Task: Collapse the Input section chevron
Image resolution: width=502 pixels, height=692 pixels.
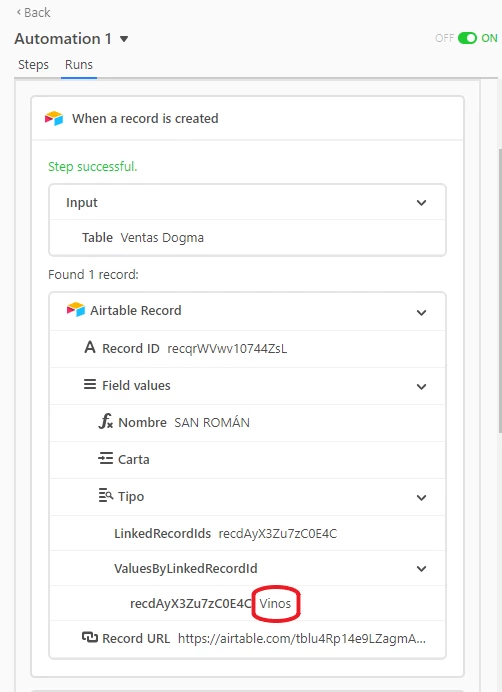Action: 421,203
